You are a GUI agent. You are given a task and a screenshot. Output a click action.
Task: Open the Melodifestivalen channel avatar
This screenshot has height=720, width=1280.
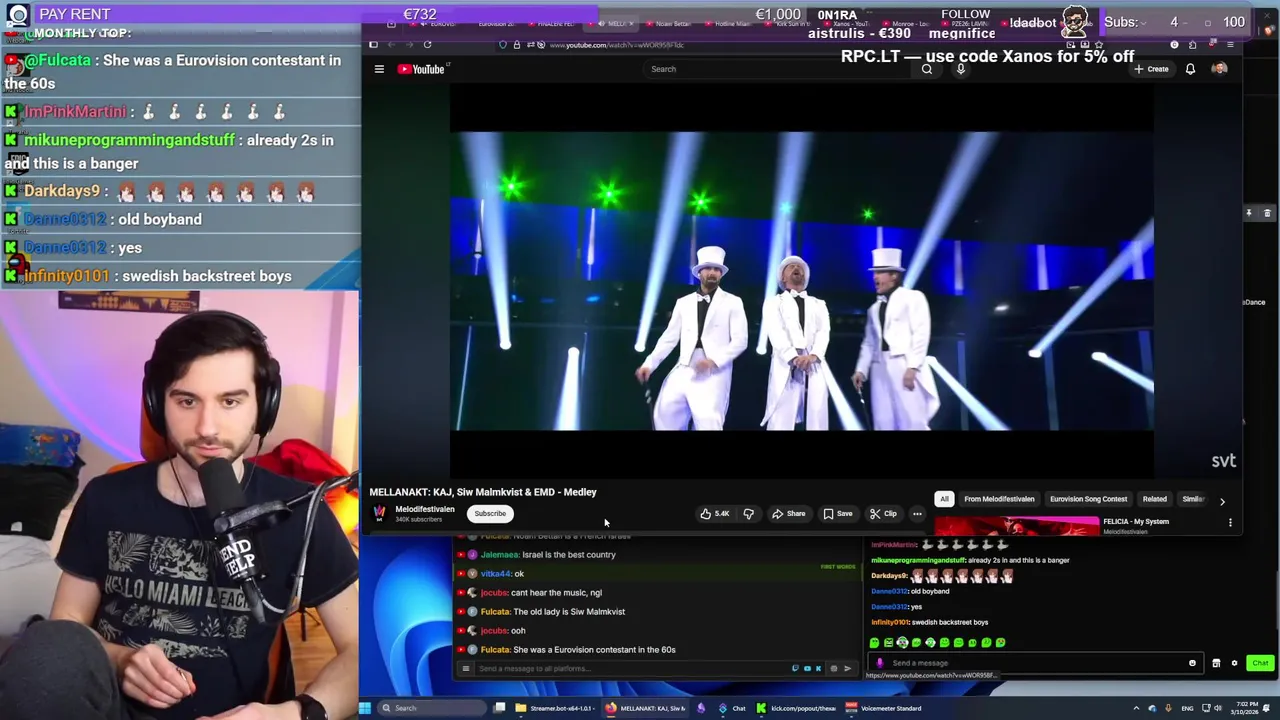[x=380, y=513]
